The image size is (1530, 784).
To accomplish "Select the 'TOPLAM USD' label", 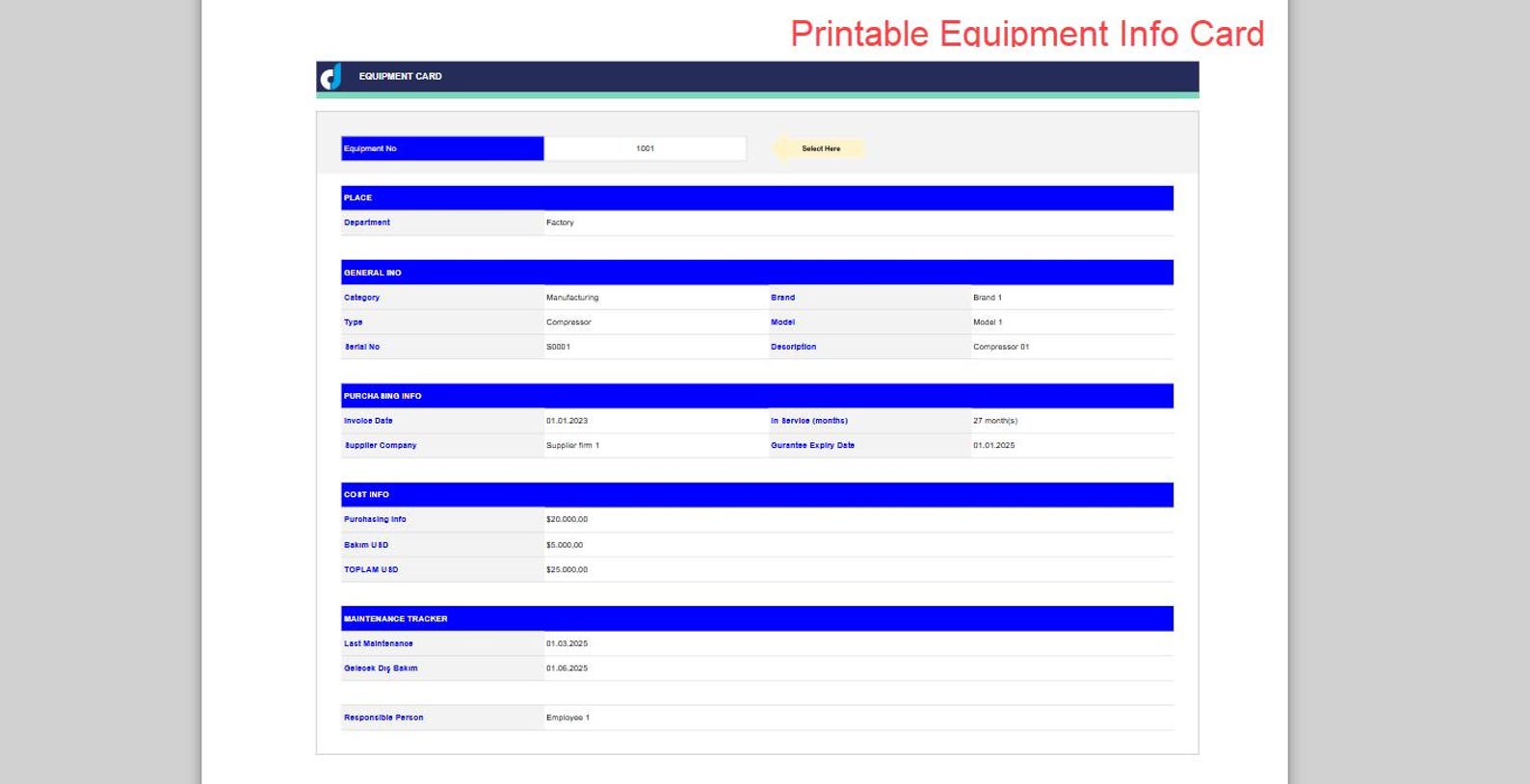I will 371,569.
